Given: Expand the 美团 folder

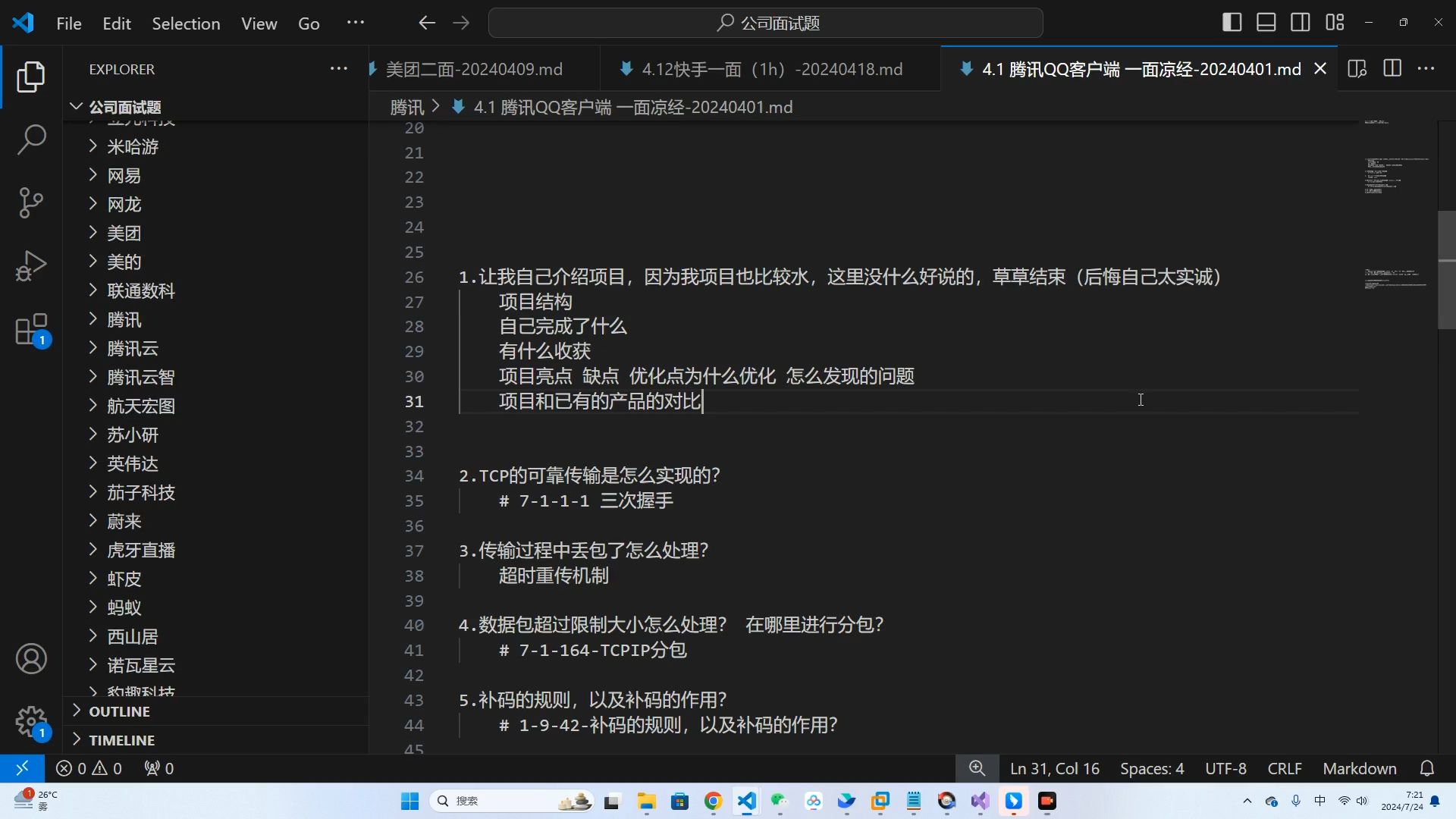Looking at the screenshot, I should pos(216,233).
